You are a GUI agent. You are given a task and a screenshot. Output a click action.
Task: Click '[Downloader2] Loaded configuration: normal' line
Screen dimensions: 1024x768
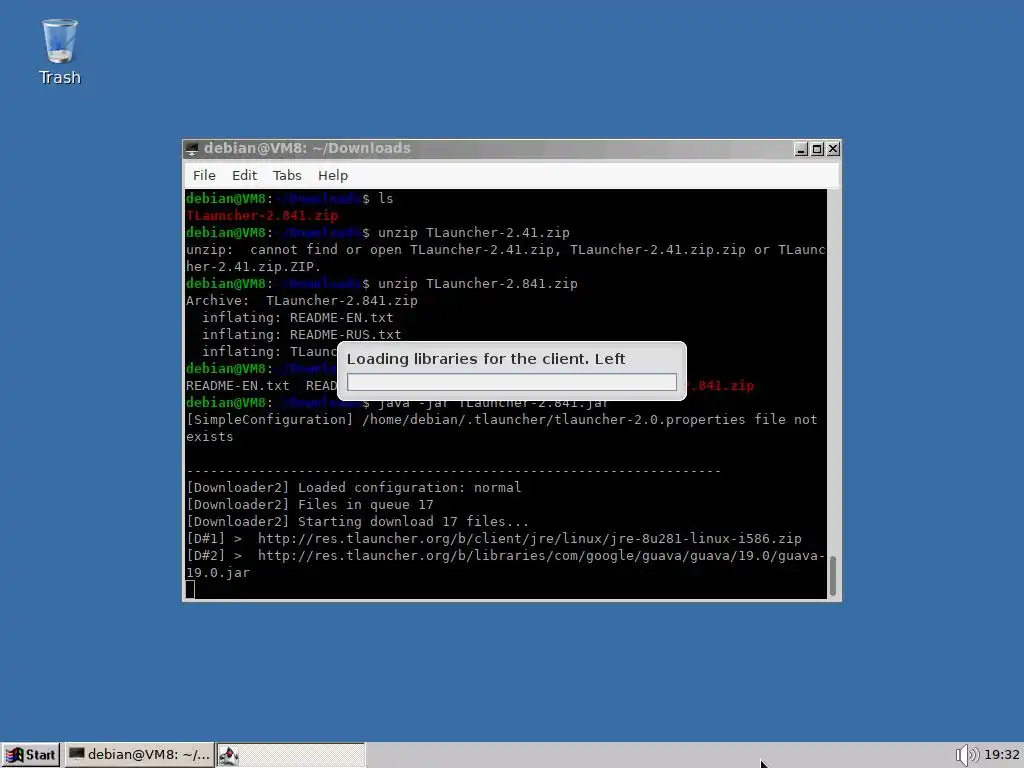pyautogui.click(x=353, y=487)
